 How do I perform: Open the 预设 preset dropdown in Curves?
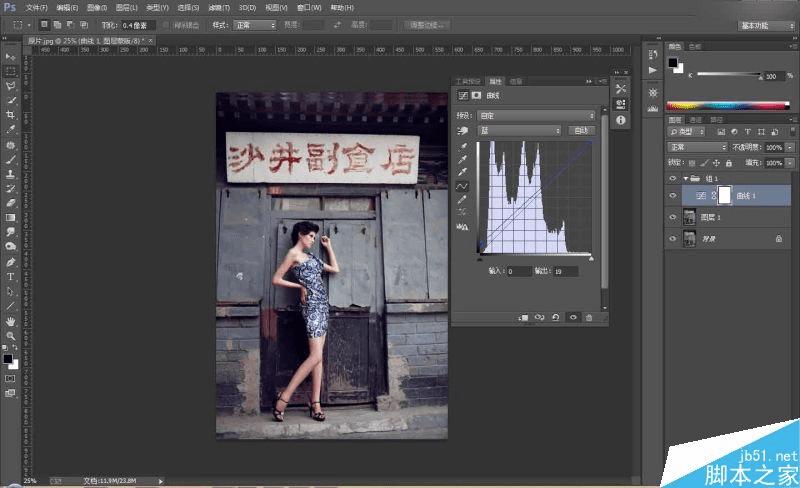click(x=538, y=116)
